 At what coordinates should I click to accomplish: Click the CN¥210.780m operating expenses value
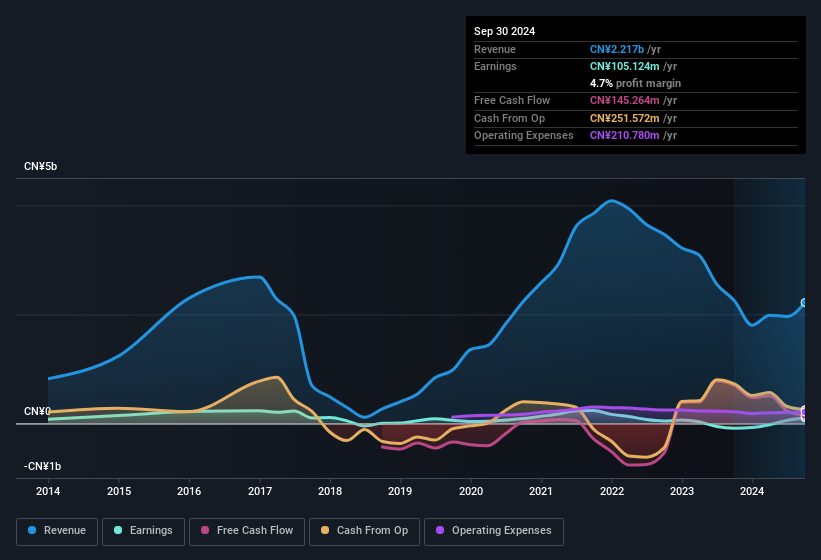coord(624,135)
